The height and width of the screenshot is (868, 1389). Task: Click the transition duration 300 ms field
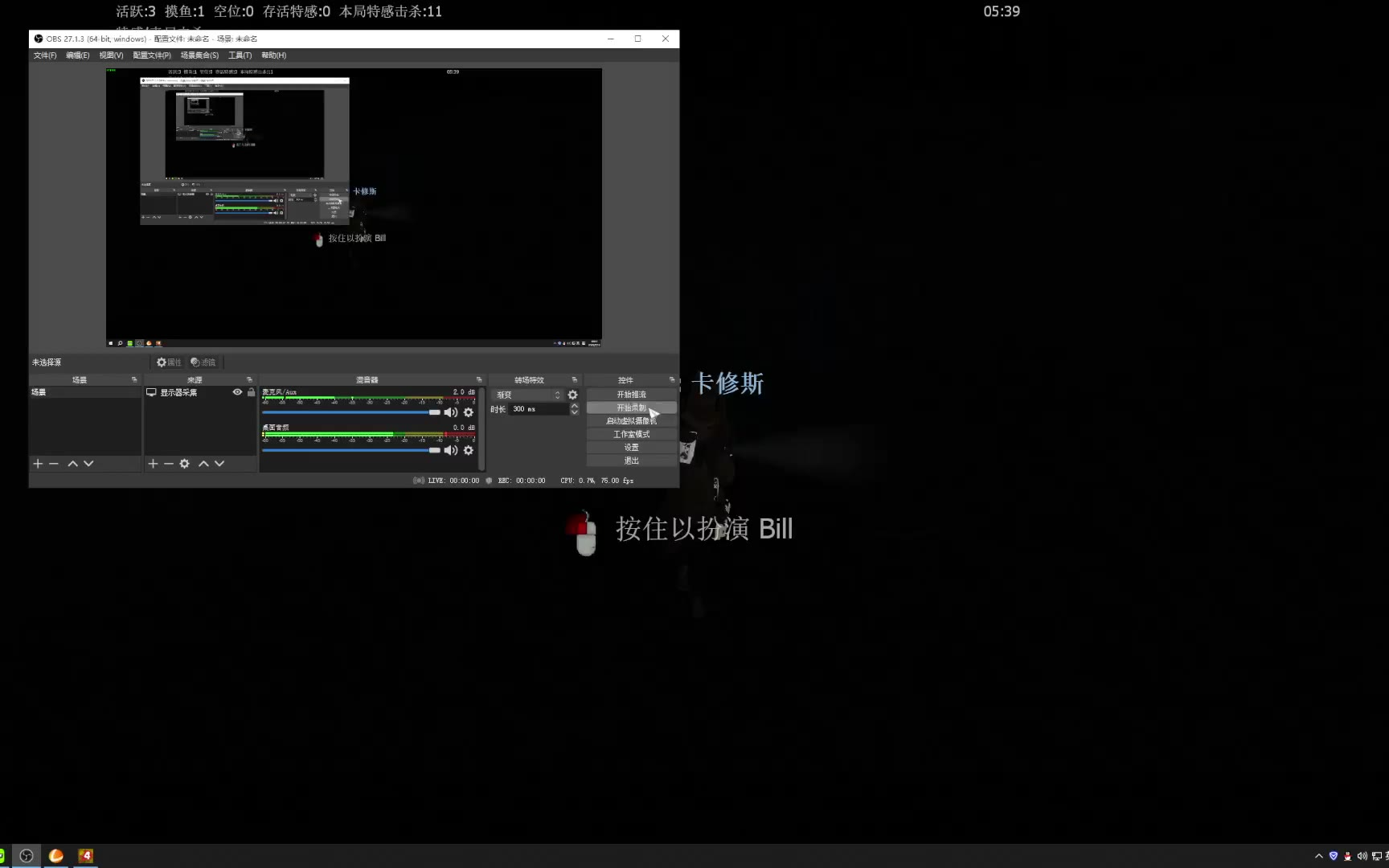click(x=539, y=409)
